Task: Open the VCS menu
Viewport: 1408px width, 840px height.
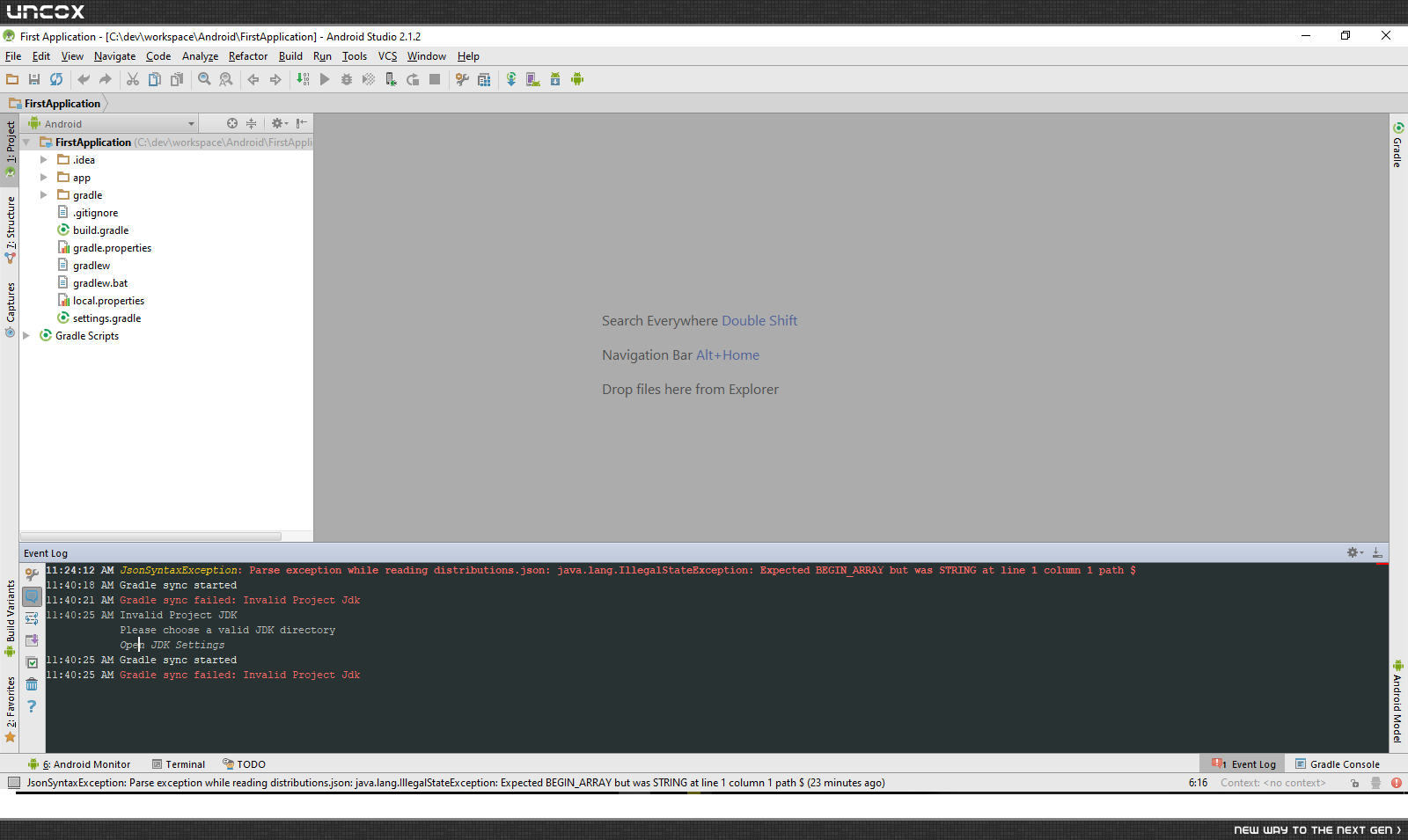Action: coord(387,56)
